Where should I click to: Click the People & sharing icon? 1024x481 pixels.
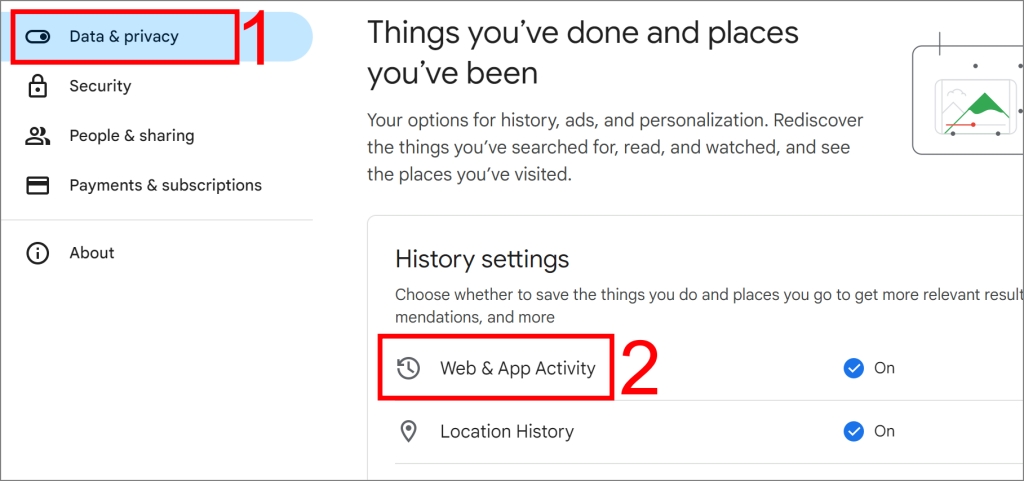coord(37,136)
